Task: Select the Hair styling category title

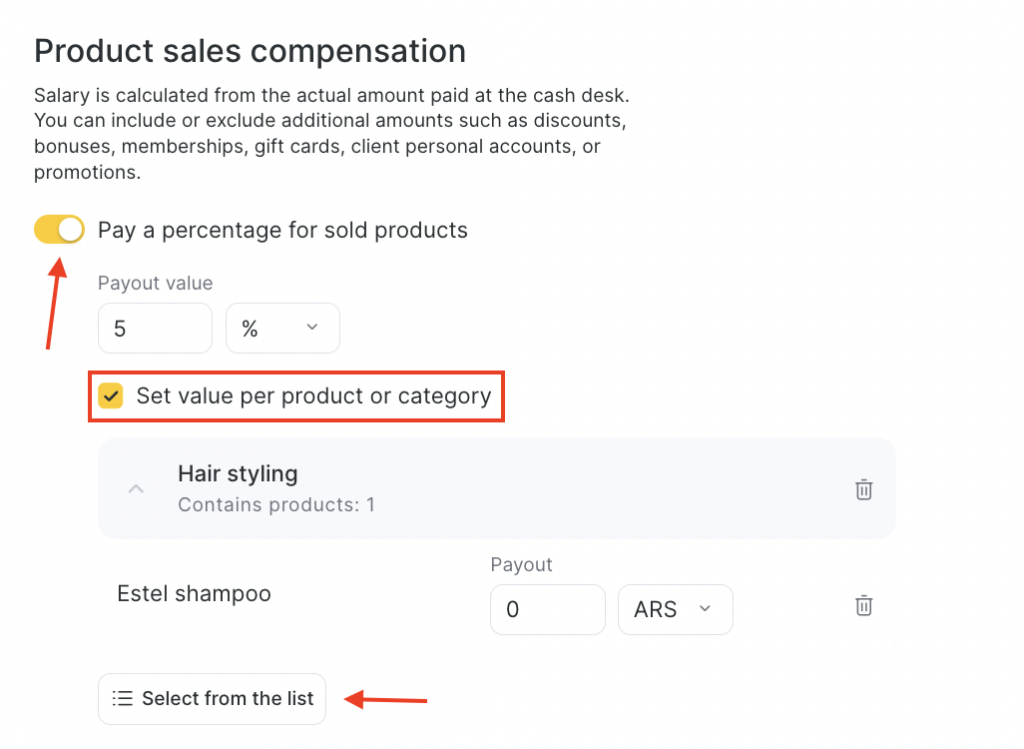Action: click(x=237, y=473)
